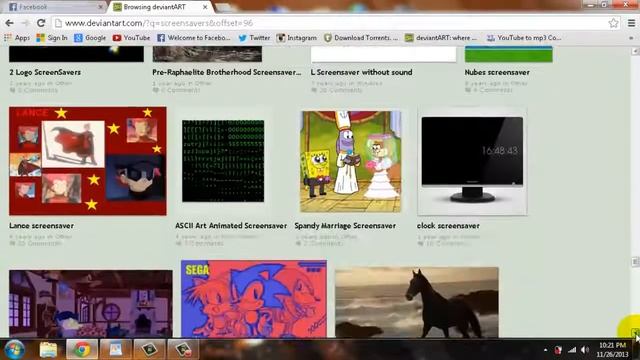The image size is (640, 360).
Task: Click the ASCII Art Animated Screensaver title
Action: coord(231,226)
